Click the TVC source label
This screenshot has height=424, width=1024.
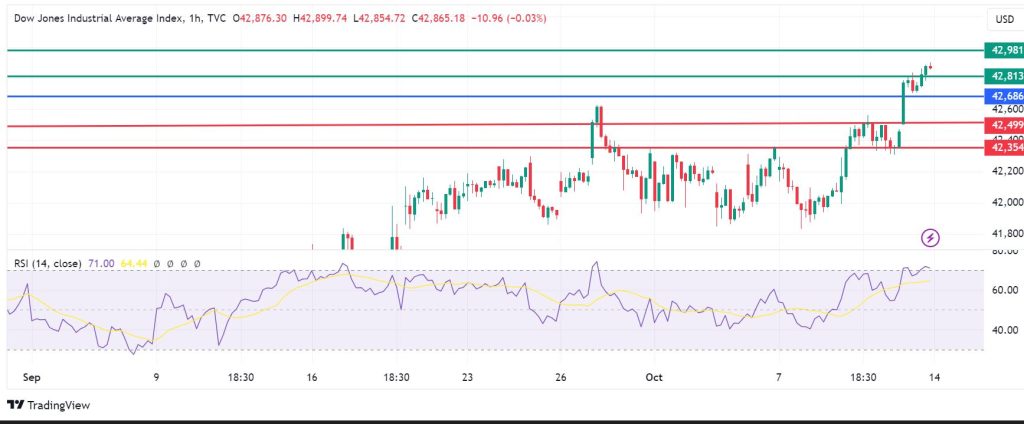(217, 19)
